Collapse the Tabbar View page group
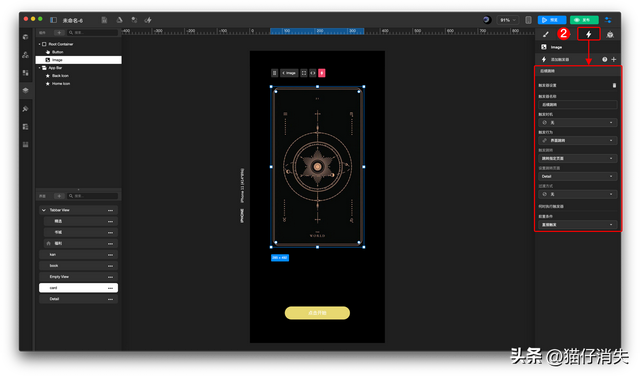Image resolution: width=640 pixels, height=376 pixels. (x=44, y=210)
